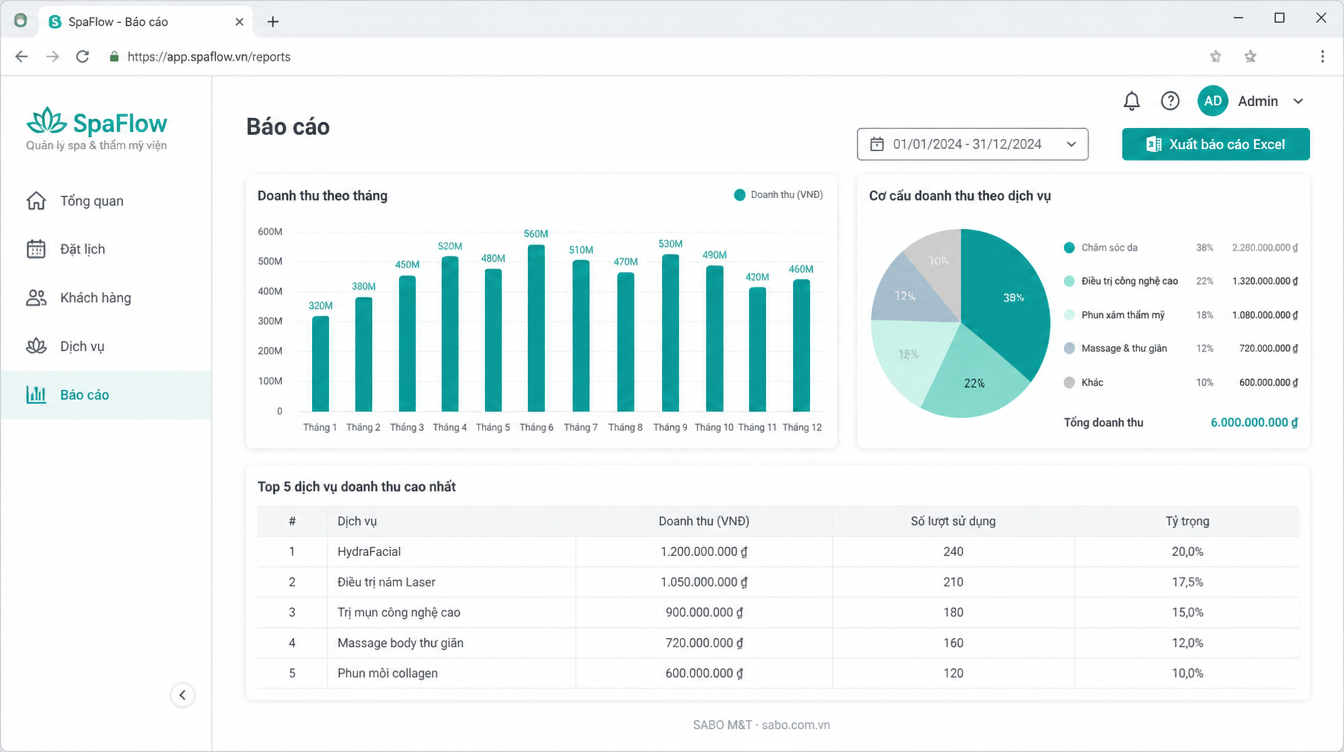Image resolution: width=1344 pixels, height=752 pixels.
Task: Click the calendar icon in date range field
Action: pos(877,144)
